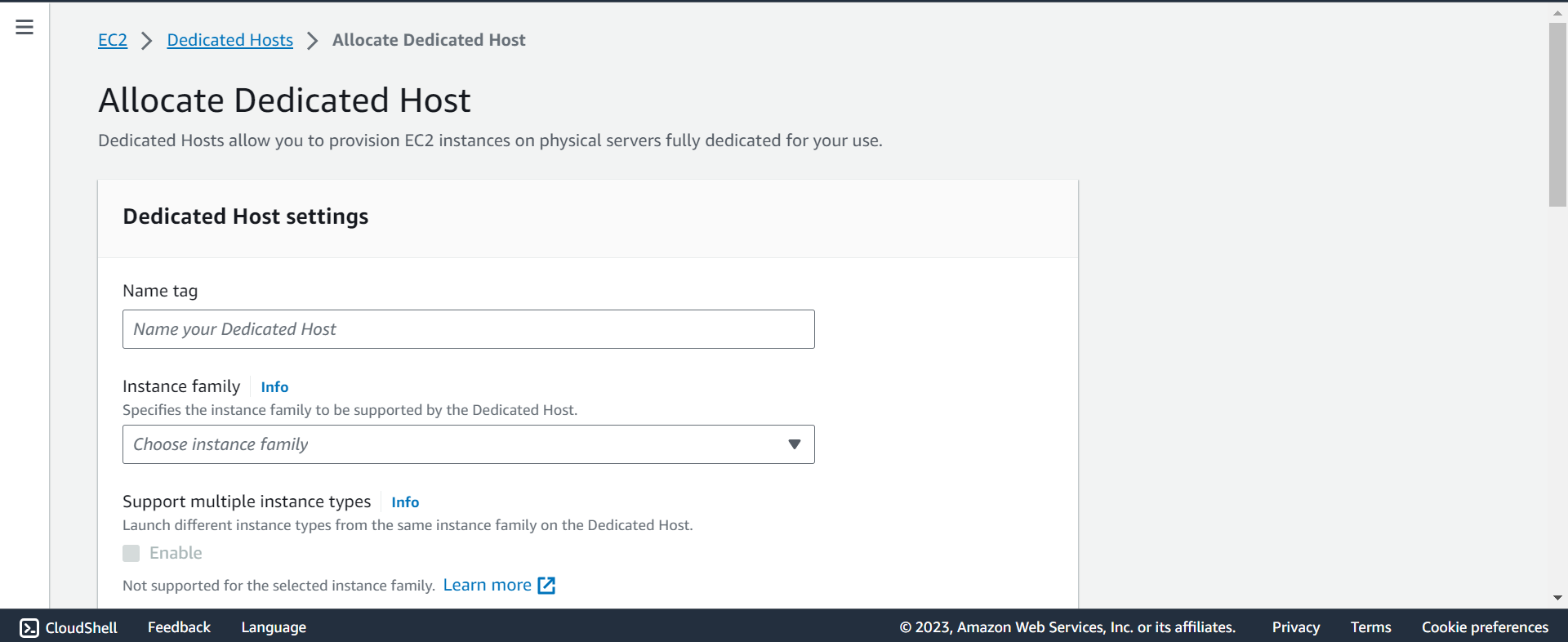
Task: Open the Learn more external link icon
Action: [x=546, y=585]
